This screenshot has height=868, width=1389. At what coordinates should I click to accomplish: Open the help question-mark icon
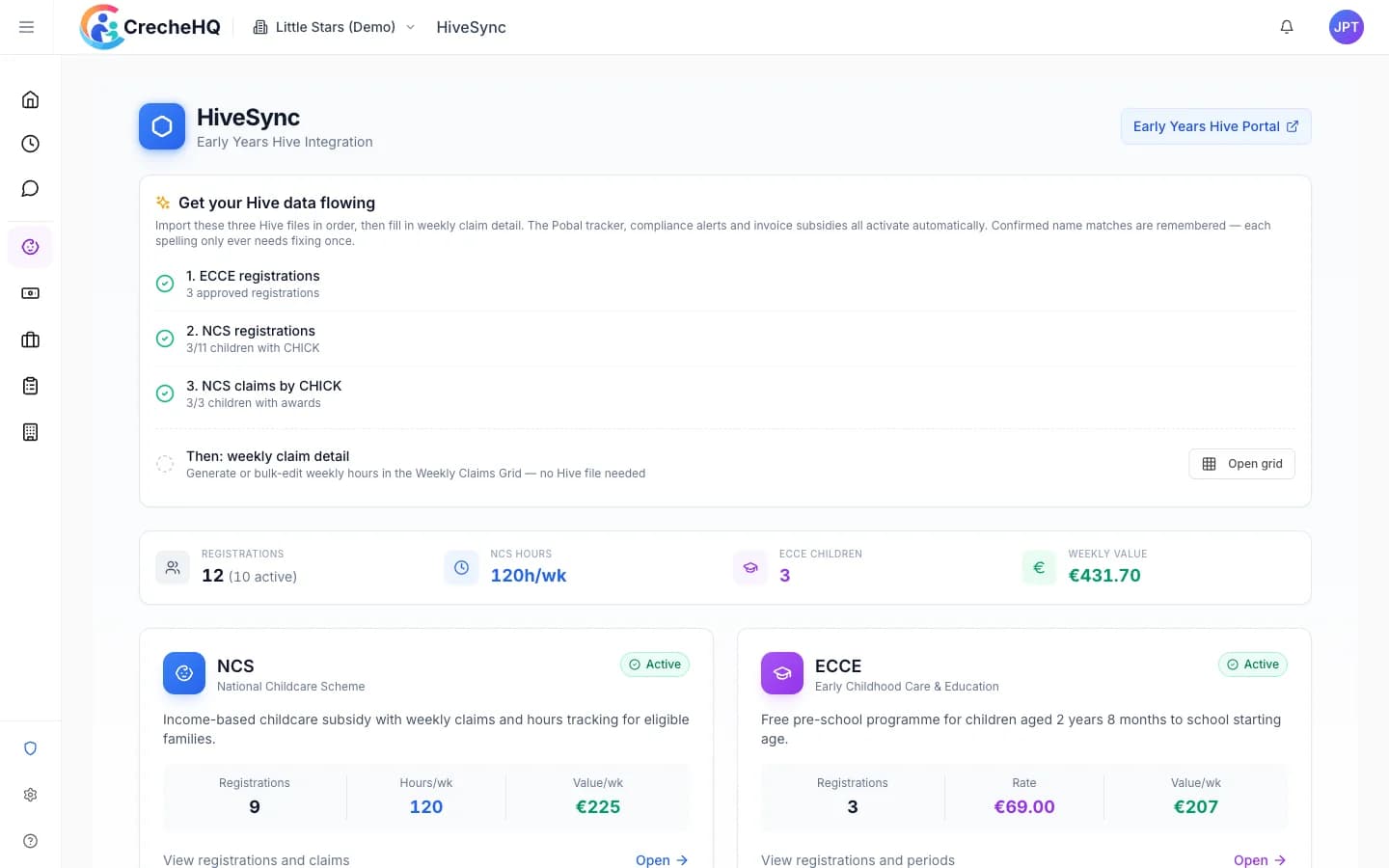click(31, 841)
